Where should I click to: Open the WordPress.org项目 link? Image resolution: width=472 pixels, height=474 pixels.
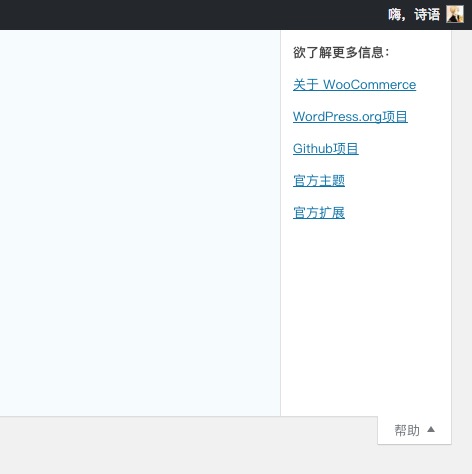350,117
